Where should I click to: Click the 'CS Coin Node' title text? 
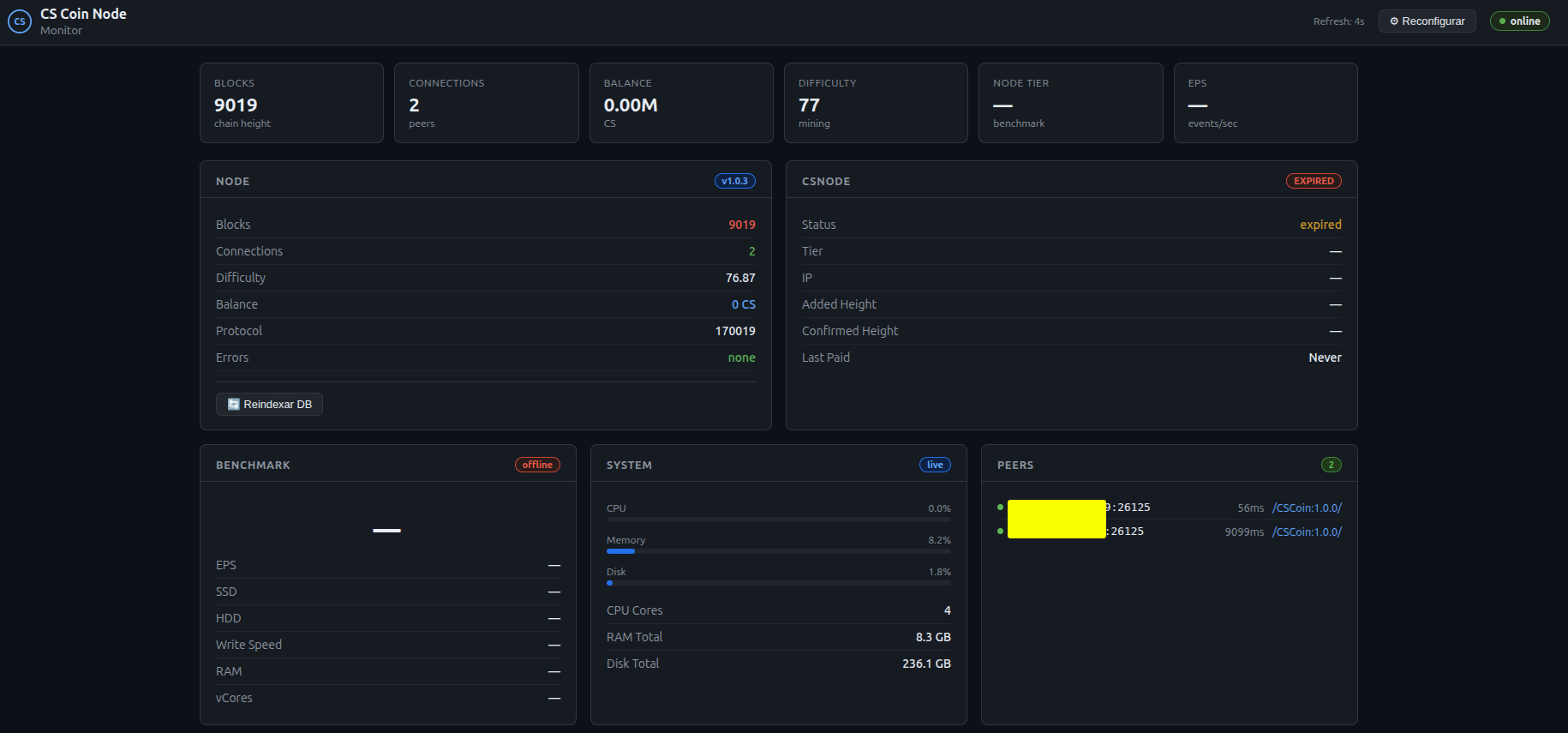click(x=83, y=14)
